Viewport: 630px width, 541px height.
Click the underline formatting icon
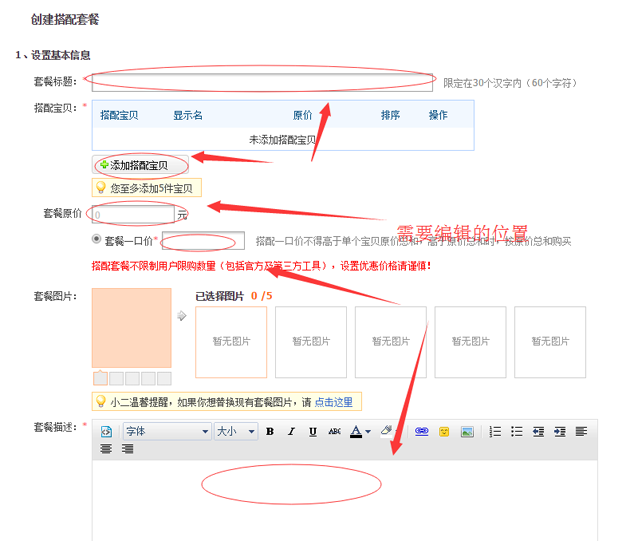(313, 432)
